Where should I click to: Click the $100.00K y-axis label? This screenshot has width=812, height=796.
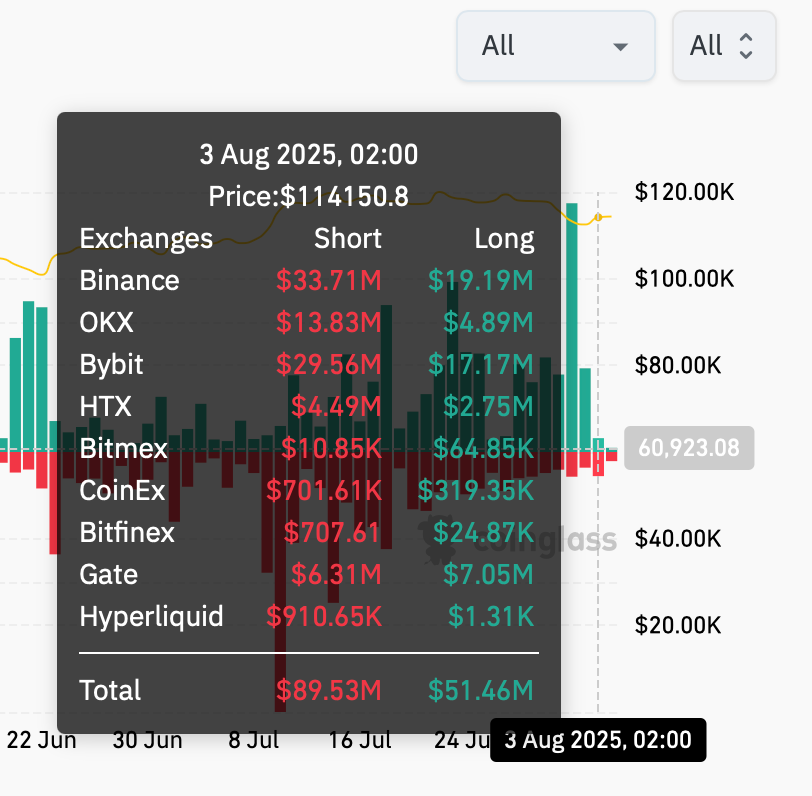click(x=684, y=279)
